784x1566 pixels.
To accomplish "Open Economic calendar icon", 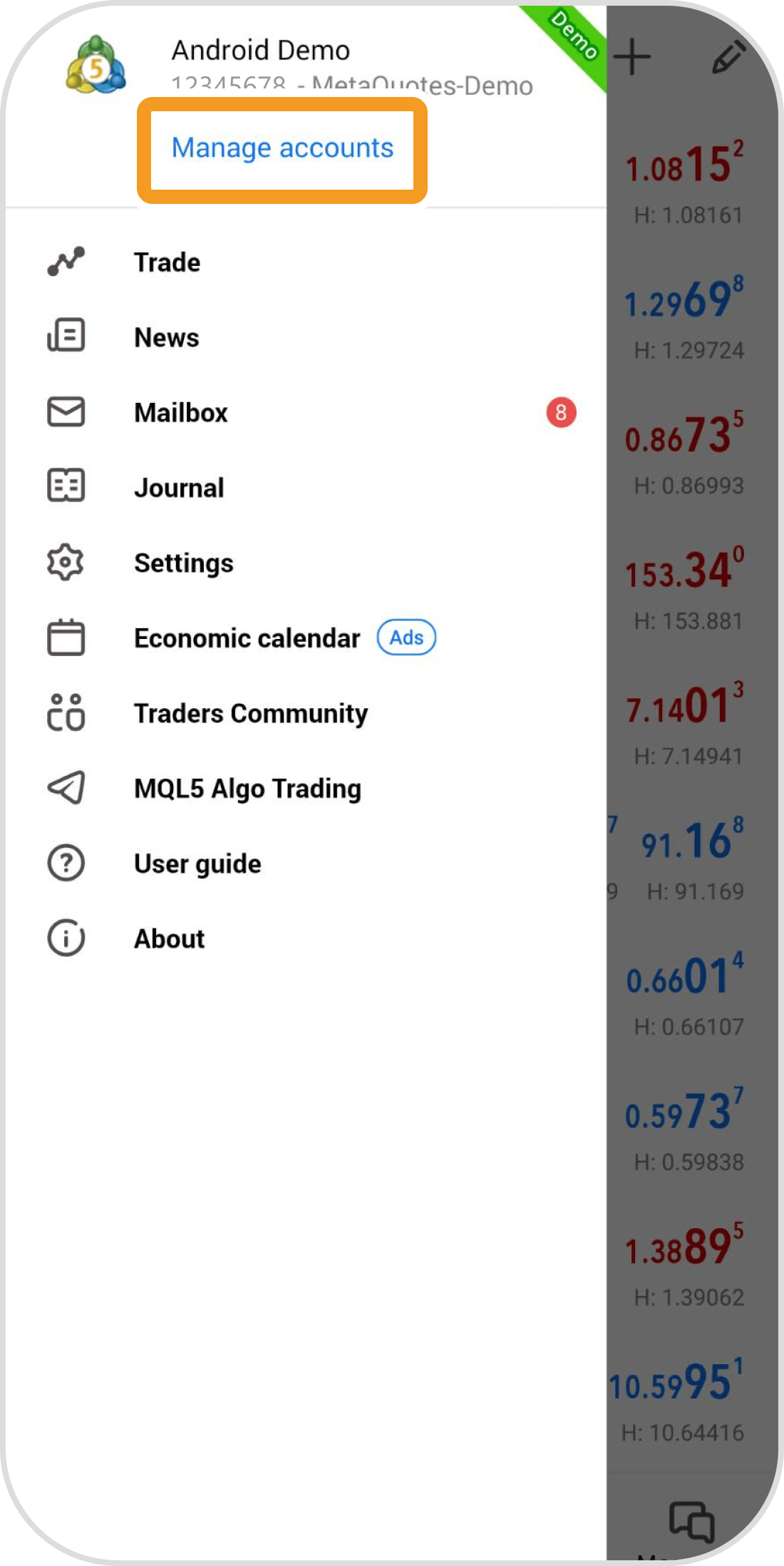I will point(66,638).
